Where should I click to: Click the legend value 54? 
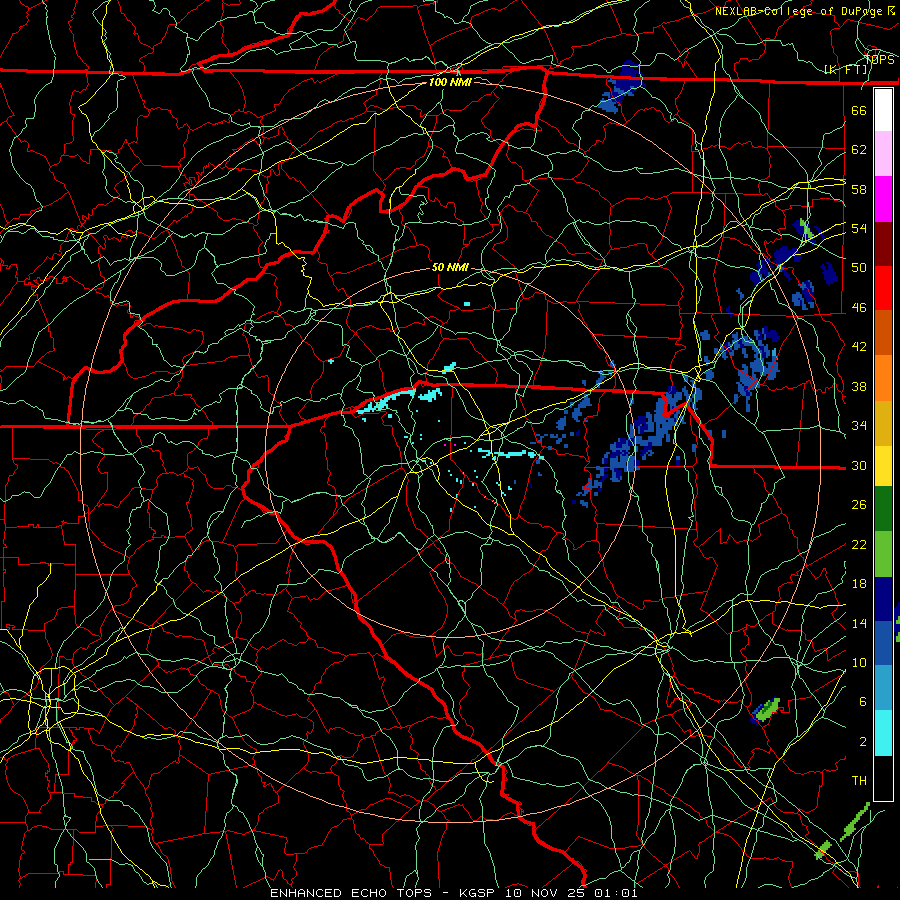(859, 228)
